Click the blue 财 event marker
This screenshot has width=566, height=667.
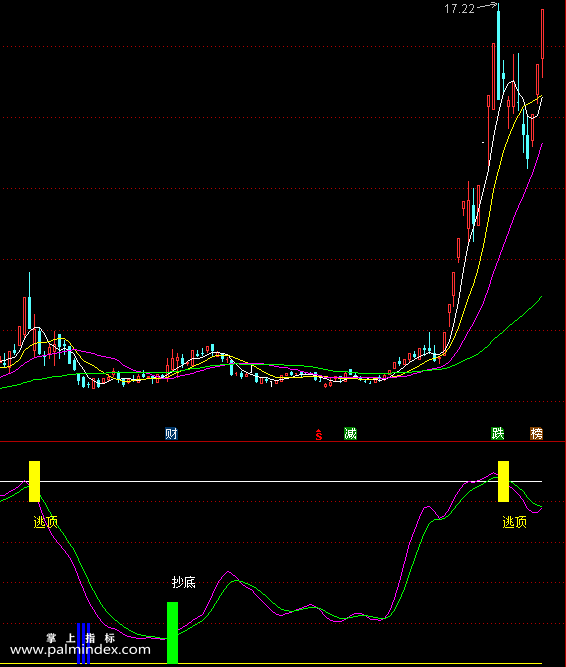point(171,434)
